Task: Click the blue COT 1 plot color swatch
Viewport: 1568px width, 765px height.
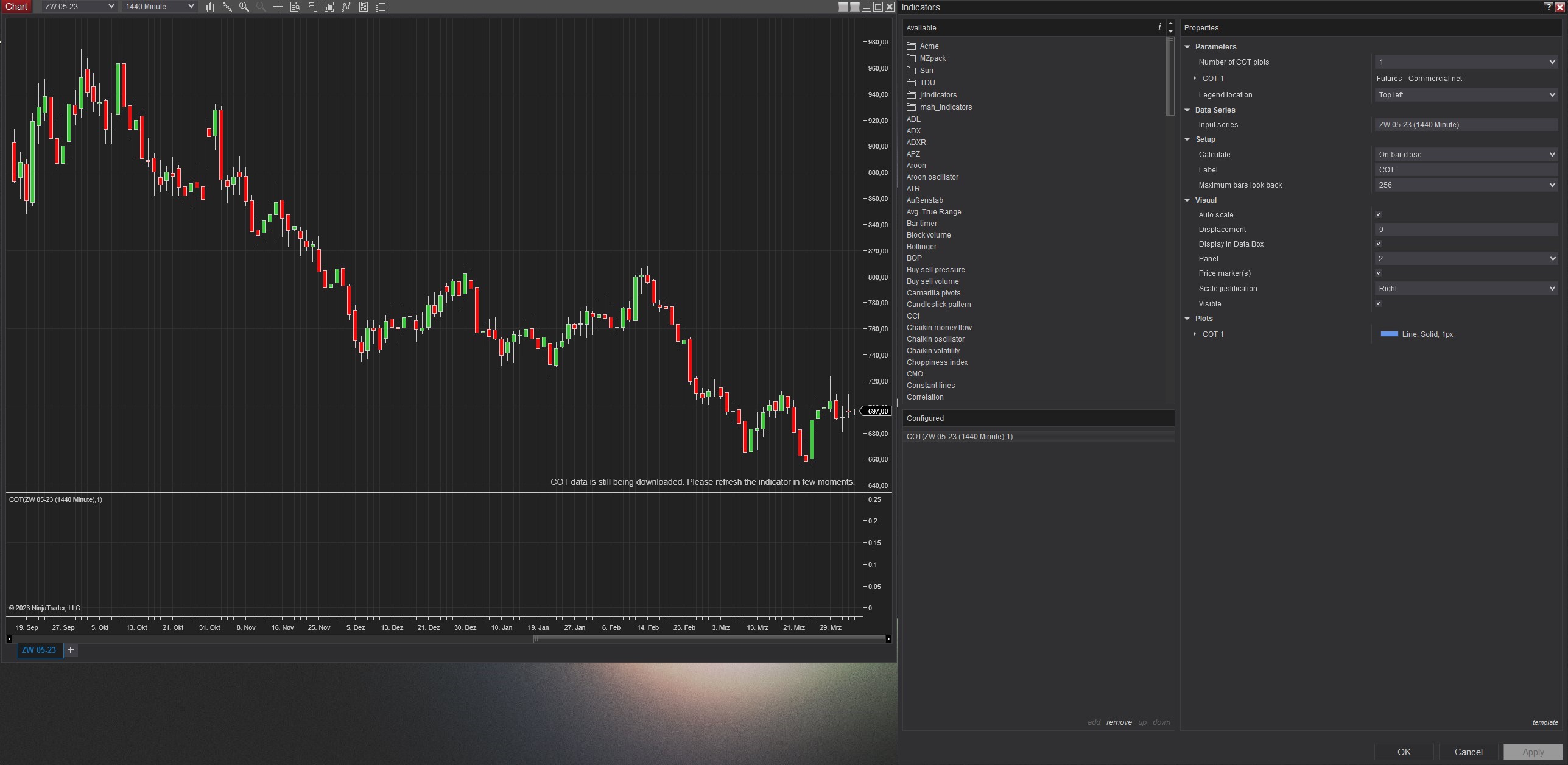Action: [1389, 334]
